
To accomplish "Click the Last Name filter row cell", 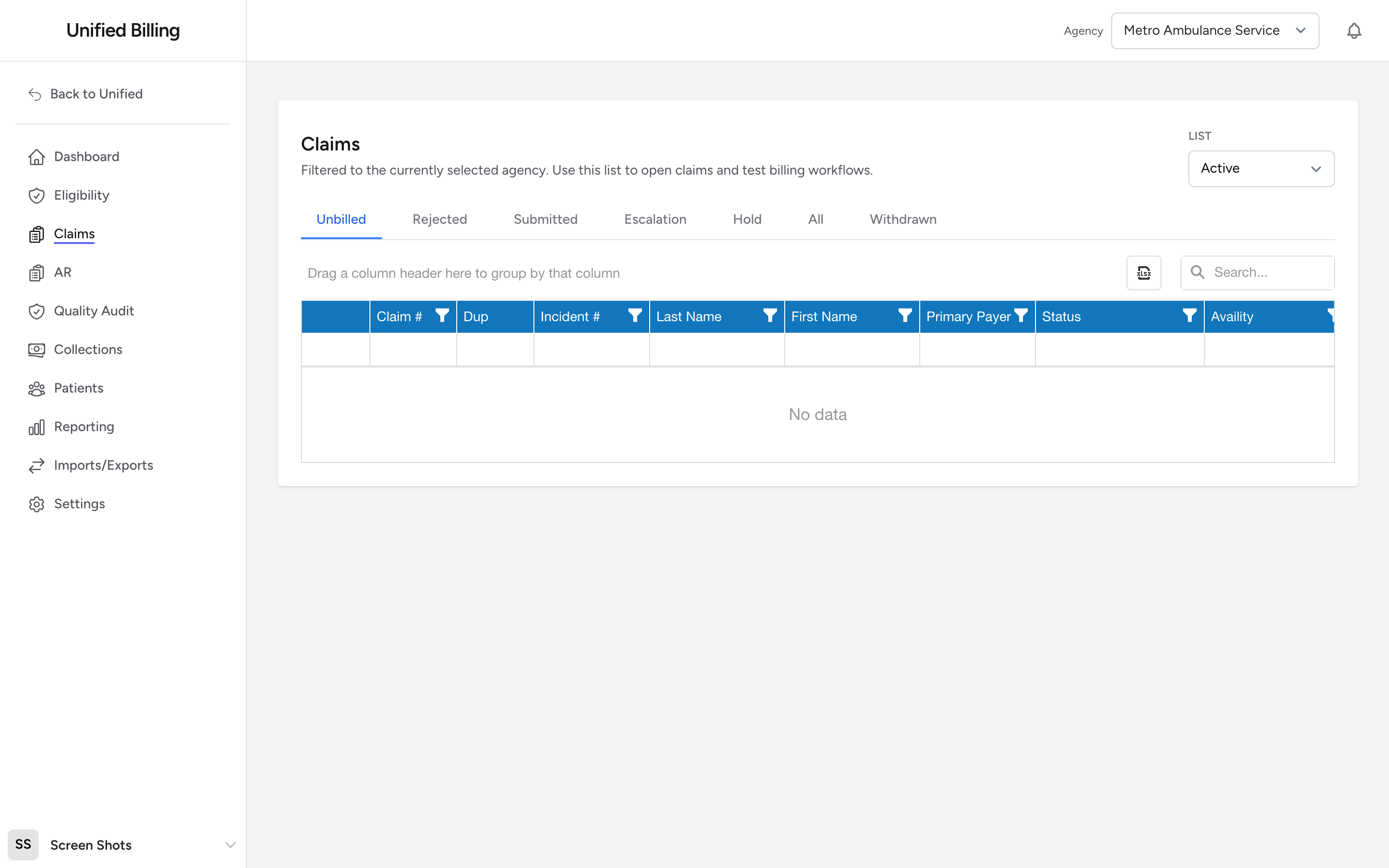I will point(717,349).
